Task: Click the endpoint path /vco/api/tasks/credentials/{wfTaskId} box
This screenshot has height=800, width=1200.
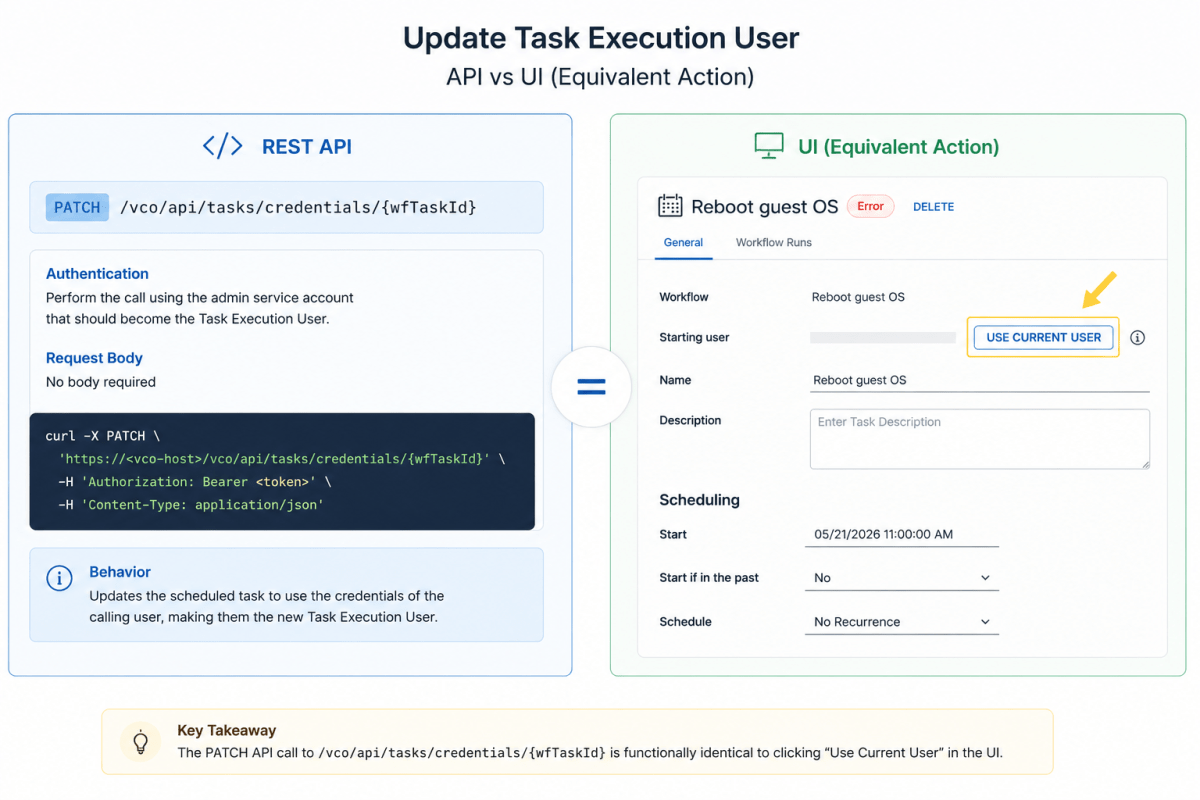Action: coord(286,207)
